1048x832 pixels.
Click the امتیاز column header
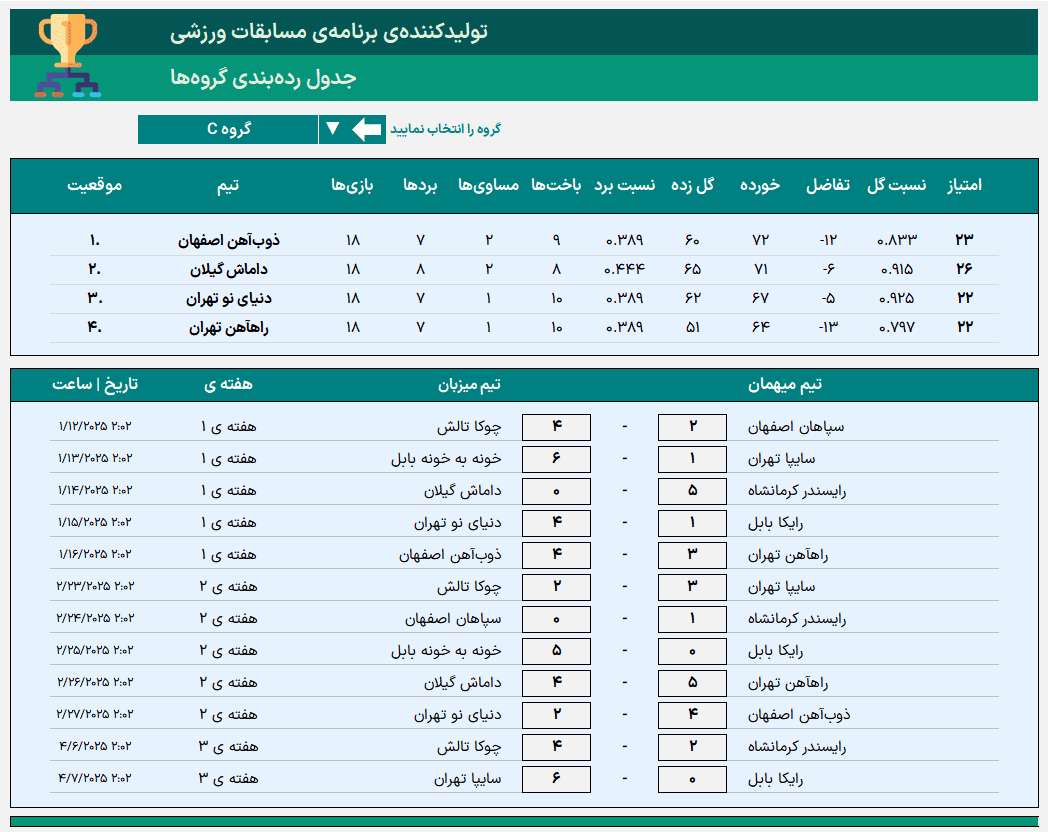964,185
